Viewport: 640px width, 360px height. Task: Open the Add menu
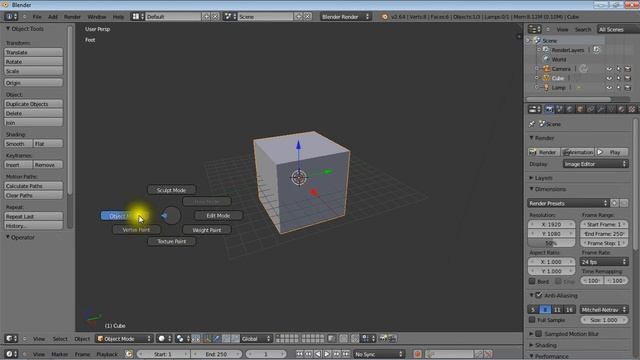tap(53, 17)
